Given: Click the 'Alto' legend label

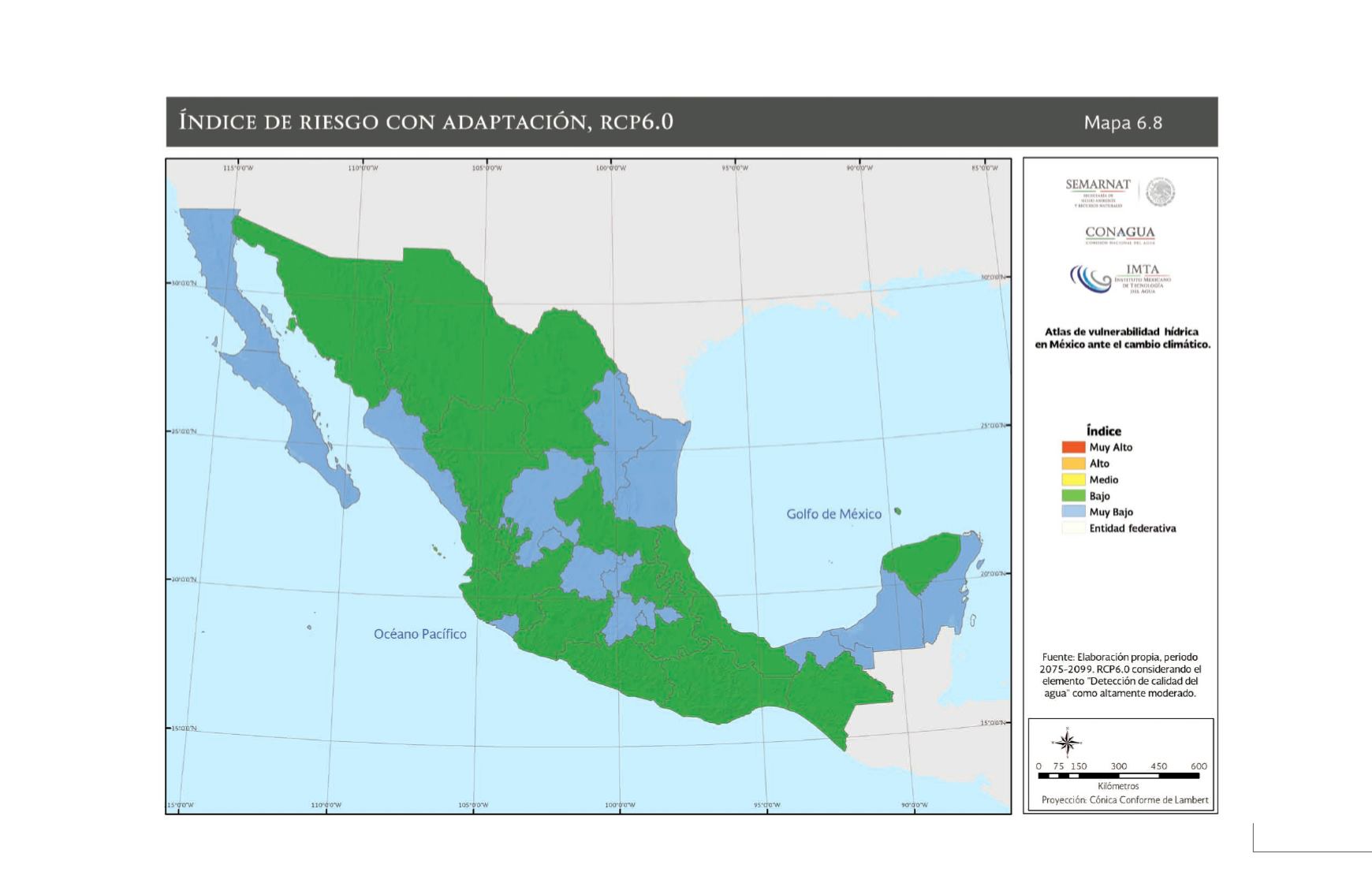Looking at the screenshot, I should coord(1099,464).
